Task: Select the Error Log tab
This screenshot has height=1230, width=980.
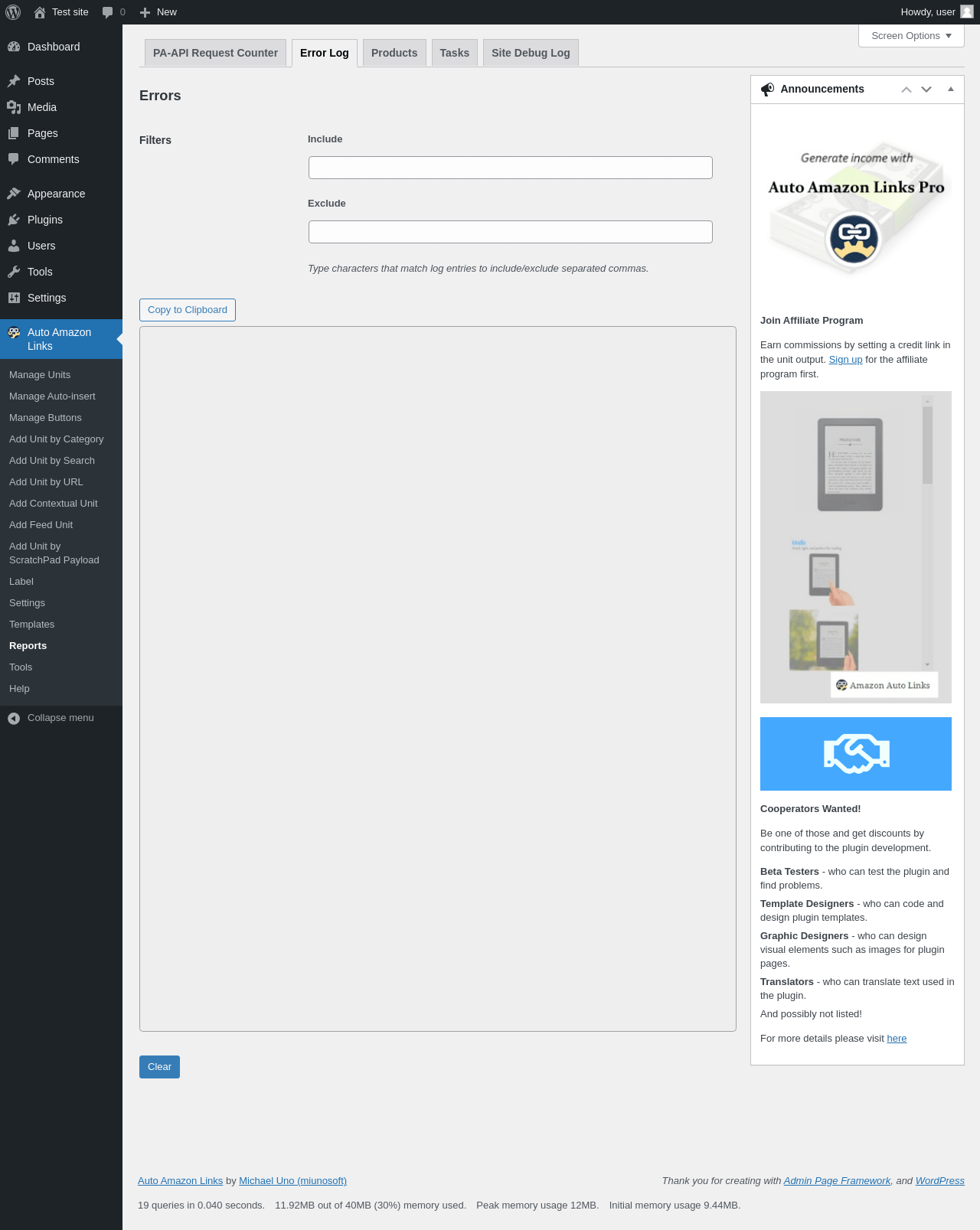Action: coord(325,53)
